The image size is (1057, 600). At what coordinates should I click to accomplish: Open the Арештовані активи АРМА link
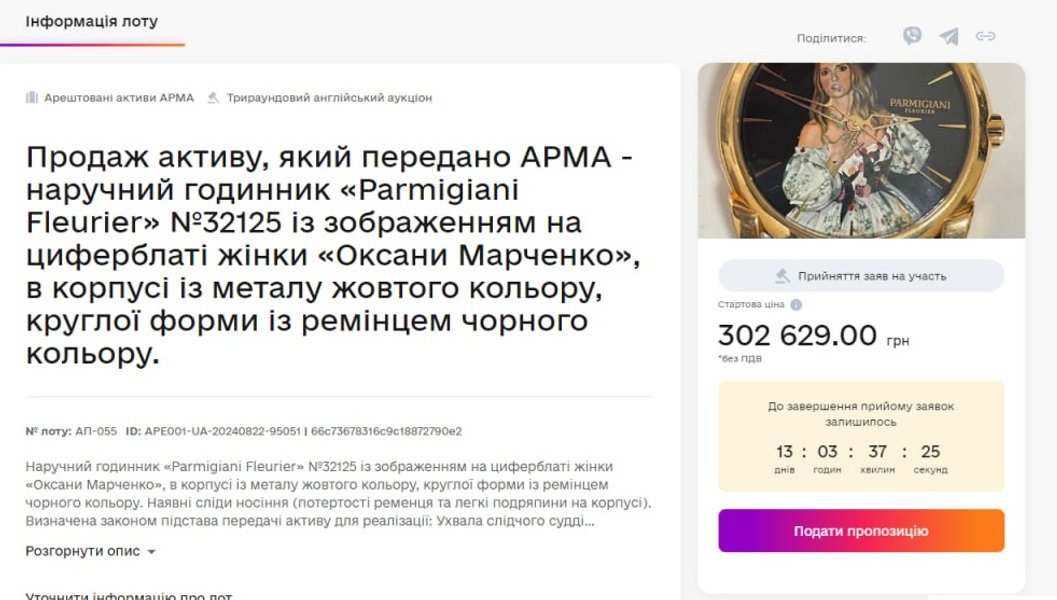click(118, 98)
